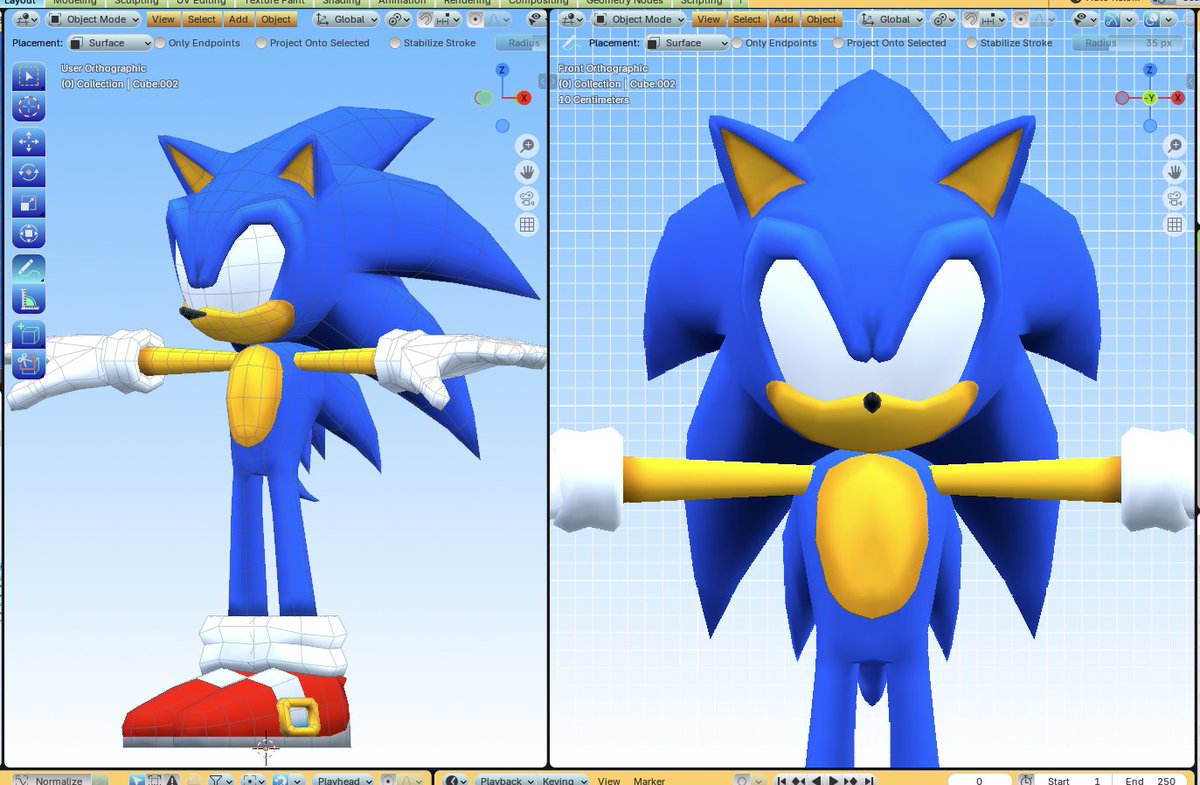Select the Annotate pencil tool
The height and width of the screenshot is (785, 1200).
tap(28, 268)
